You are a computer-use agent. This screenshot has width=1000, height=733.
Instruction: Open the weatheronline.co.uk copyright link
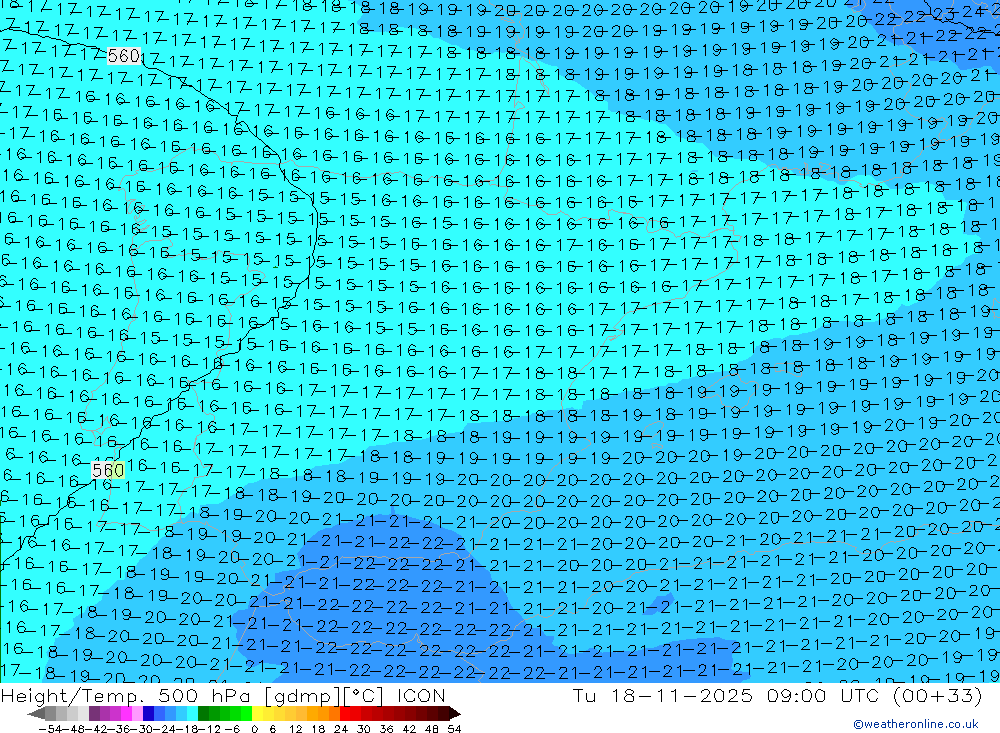pyautogui.click(x=916, y=724)
